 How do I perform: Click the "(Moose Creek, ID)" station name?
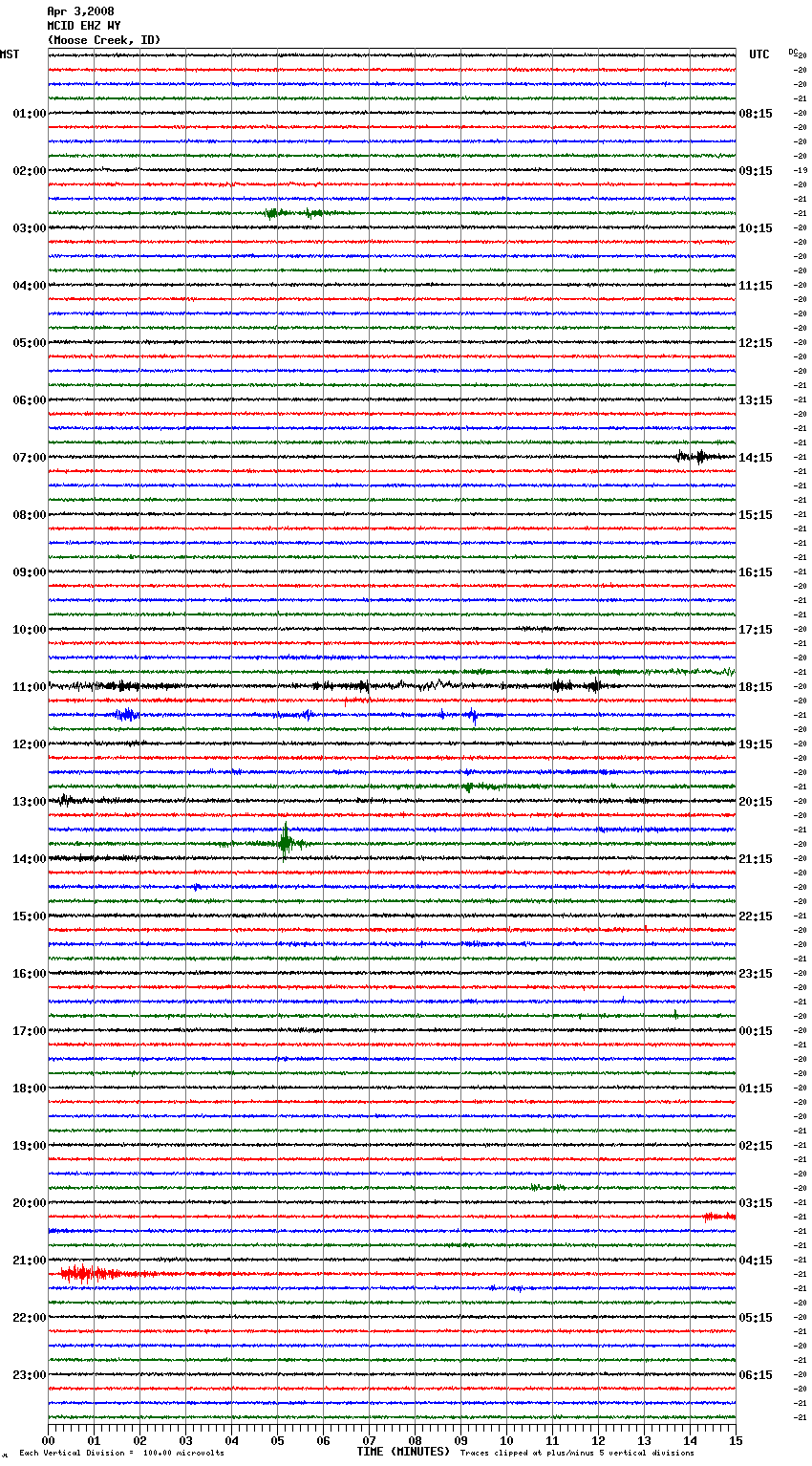(104, 40)
